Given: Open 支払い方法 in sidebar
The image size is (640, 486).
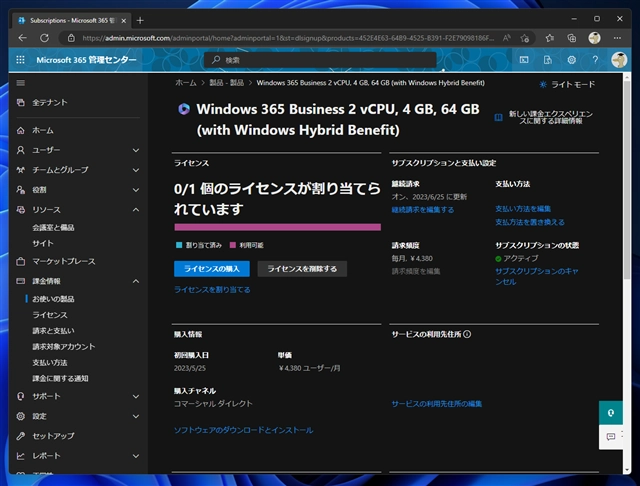Looking at the screenshot, I should tap(50, 363).
